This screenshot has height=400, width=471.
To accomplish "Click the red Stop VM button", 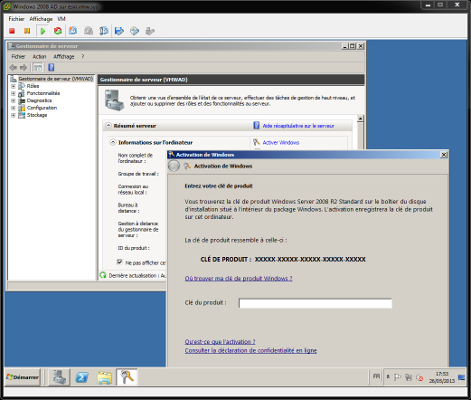I will (x=12, y=31).
